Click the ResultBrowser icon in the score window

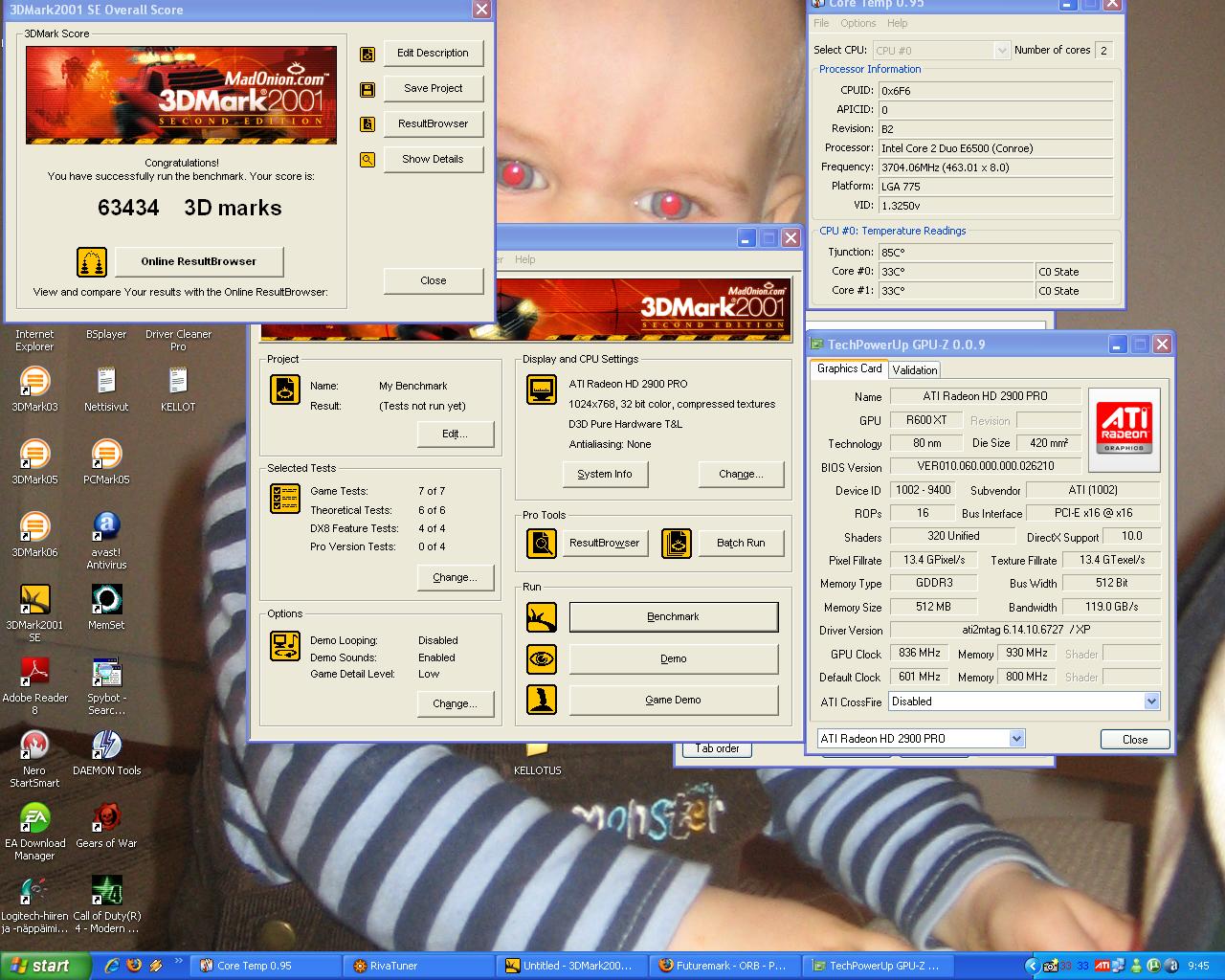coord(367,124)
